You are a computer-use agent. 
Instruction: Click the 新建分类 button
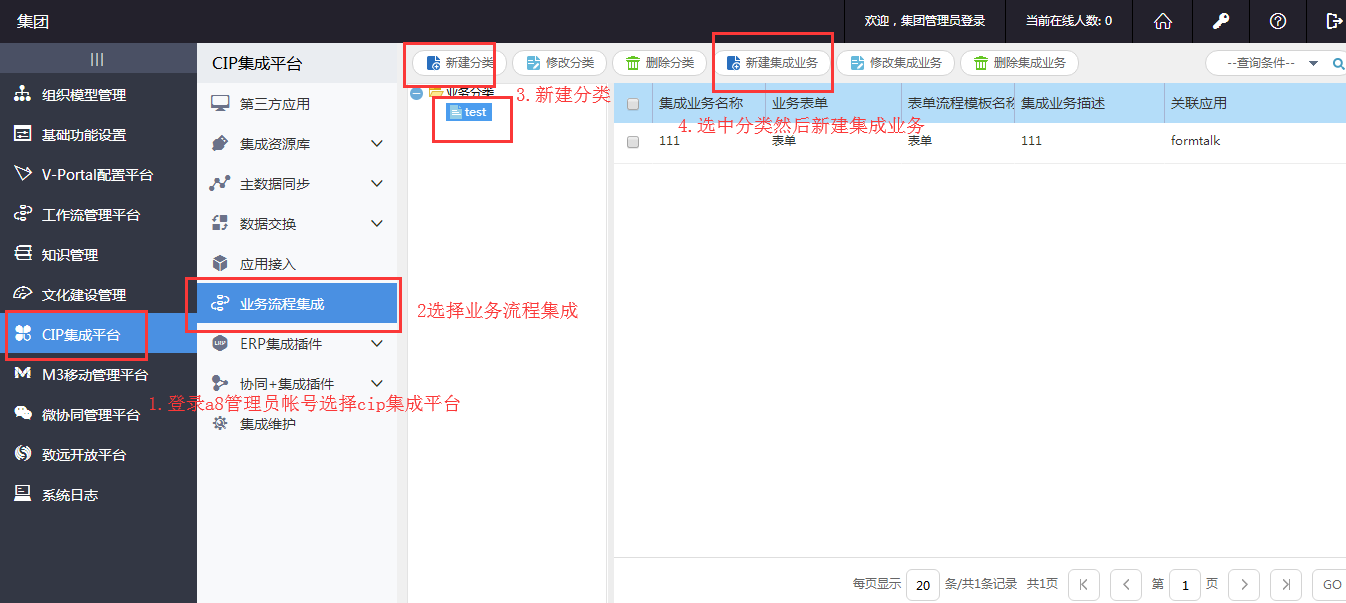460,63
